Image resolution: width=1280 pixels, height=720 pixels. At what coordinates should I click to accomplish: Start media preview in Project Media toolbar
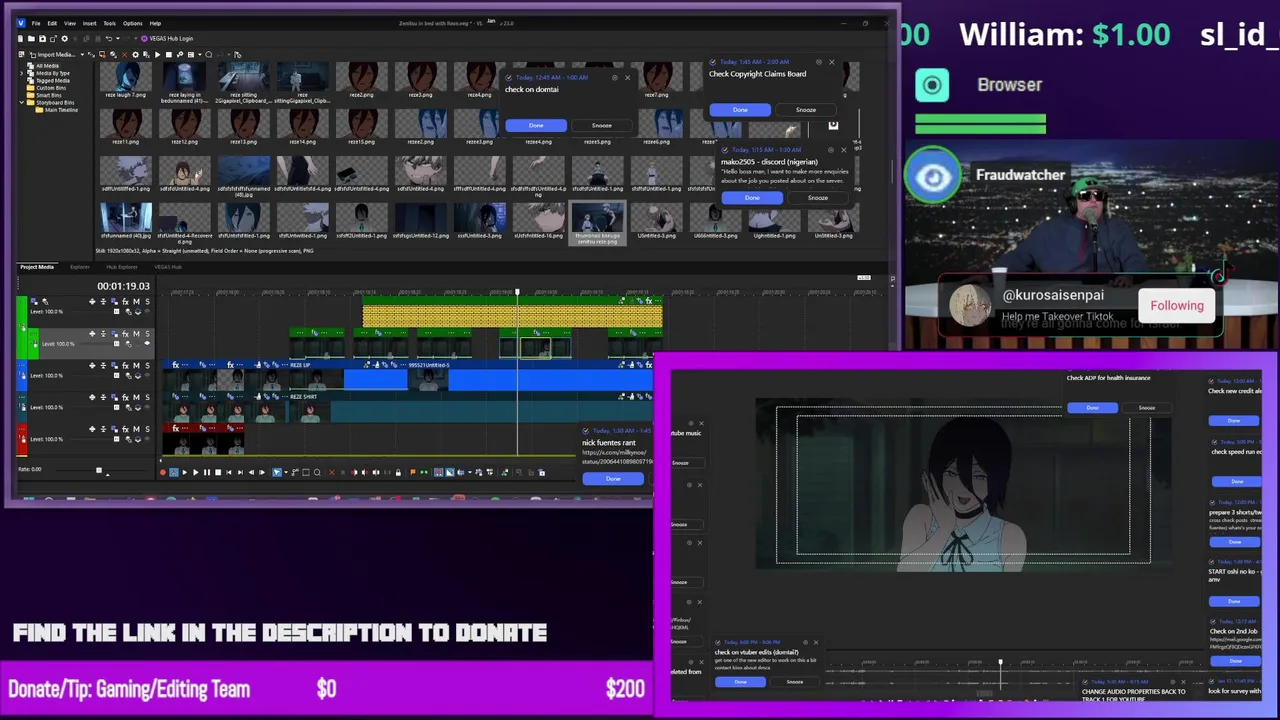pos(157,54)
